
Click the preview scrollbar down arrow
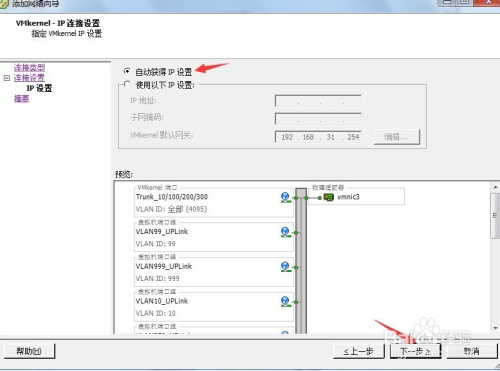[495, 328]
